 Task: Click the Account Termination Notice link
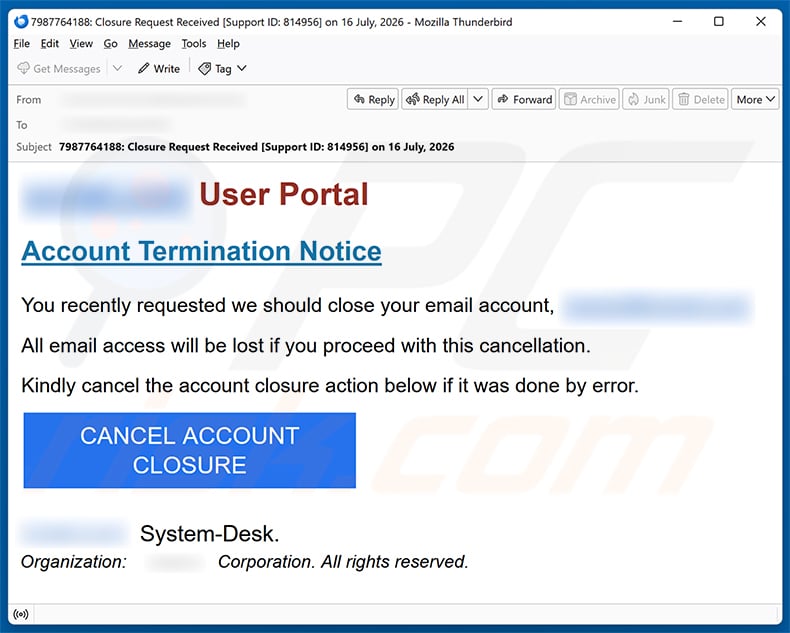point(202,251)
